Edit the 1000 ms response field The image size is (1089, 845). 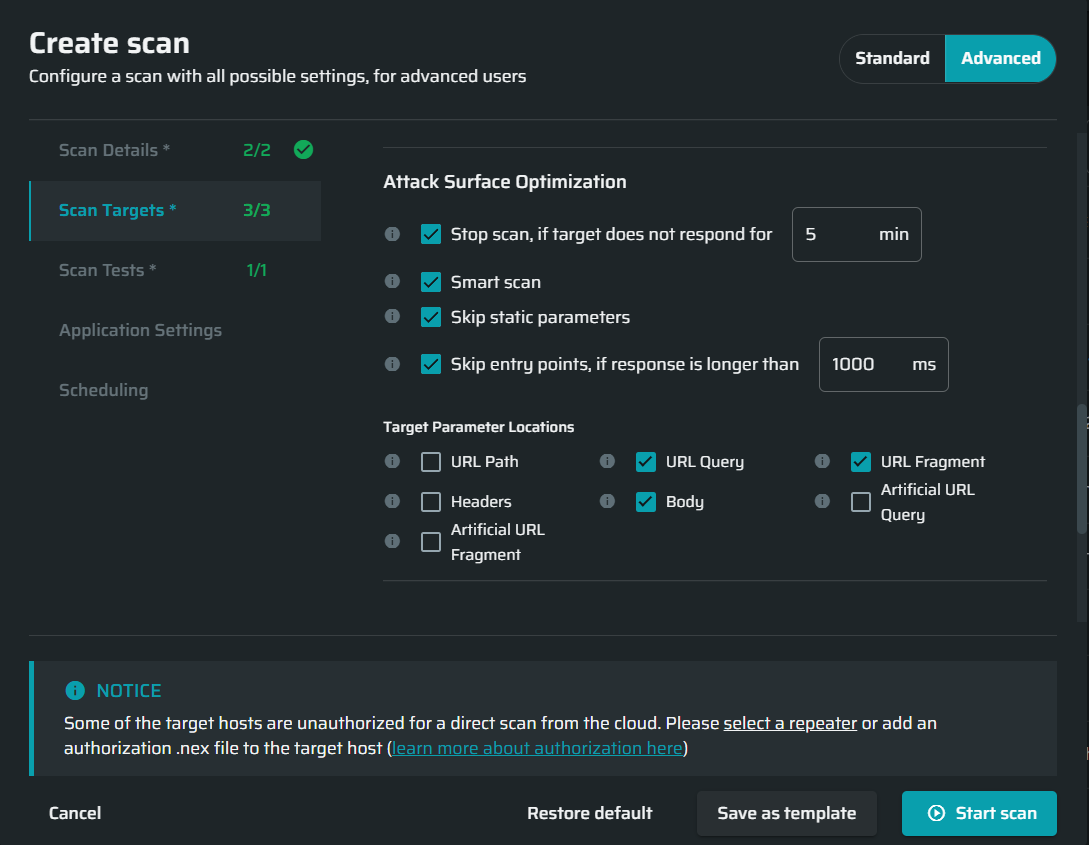[883, 365]
